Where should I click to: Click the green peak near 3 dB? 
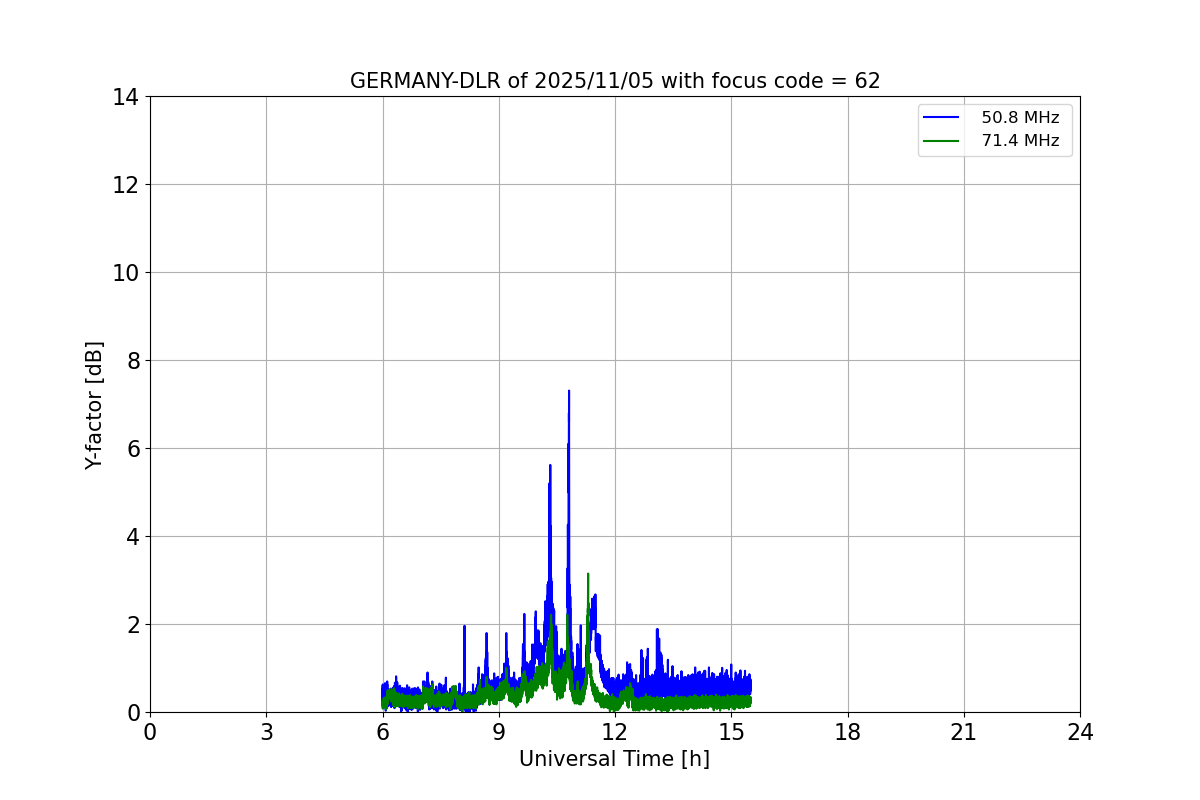[x=588, y=575]
